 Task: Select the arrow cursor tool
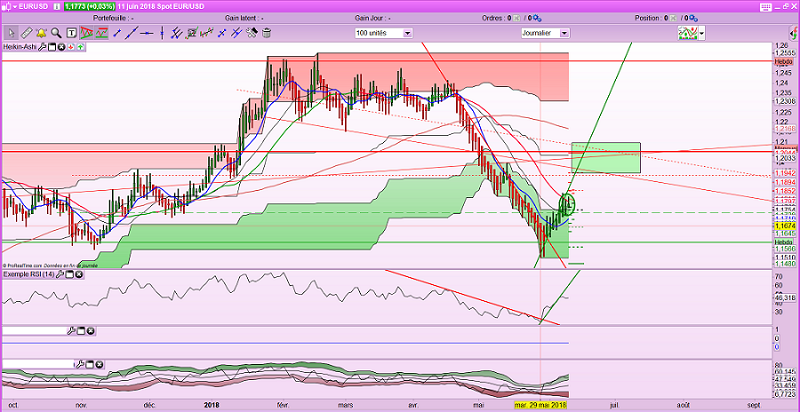click(11, 33)
